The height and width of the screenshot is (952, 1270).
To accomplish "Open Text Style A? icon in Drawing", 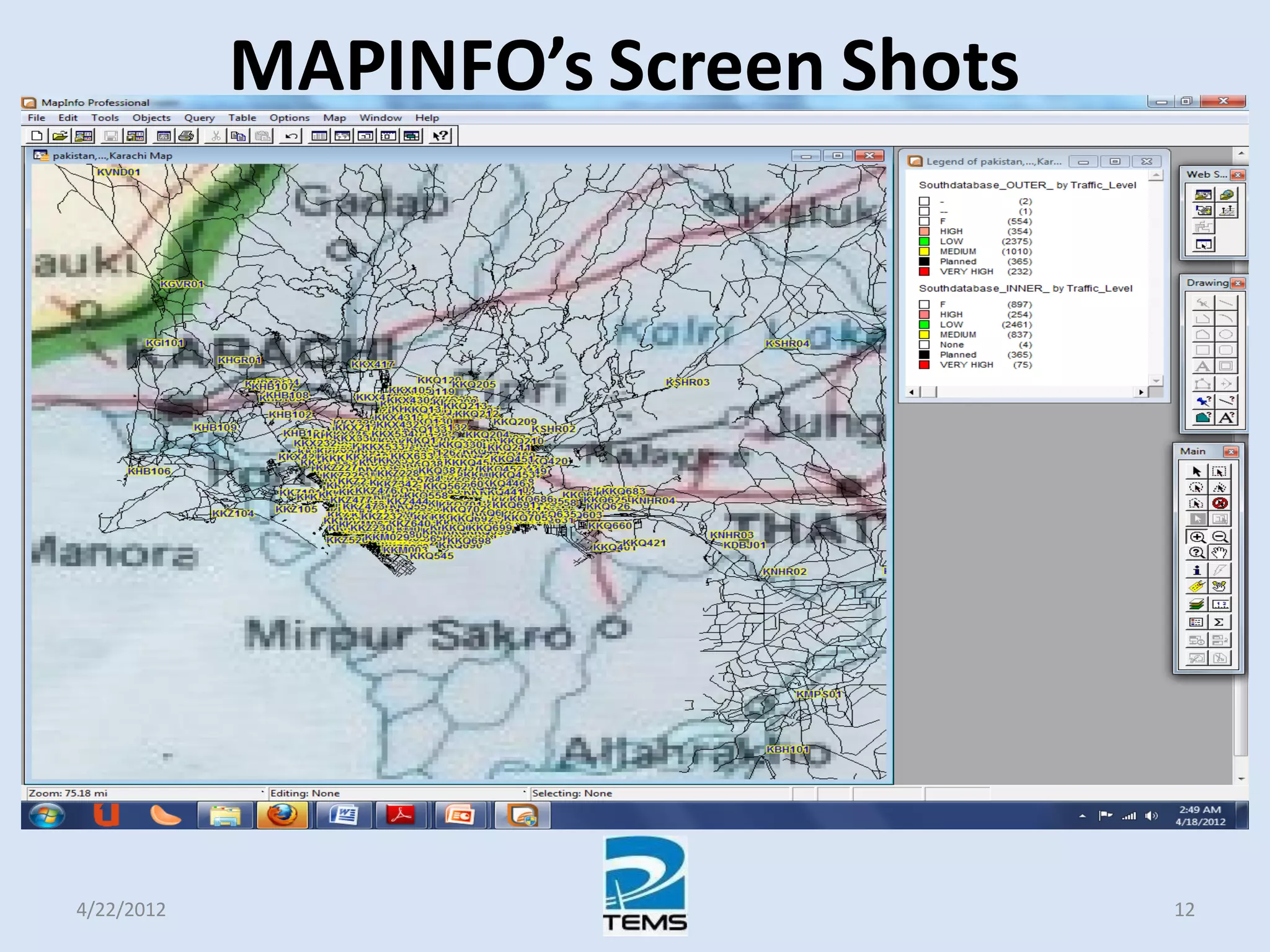I will point(1226,417).
